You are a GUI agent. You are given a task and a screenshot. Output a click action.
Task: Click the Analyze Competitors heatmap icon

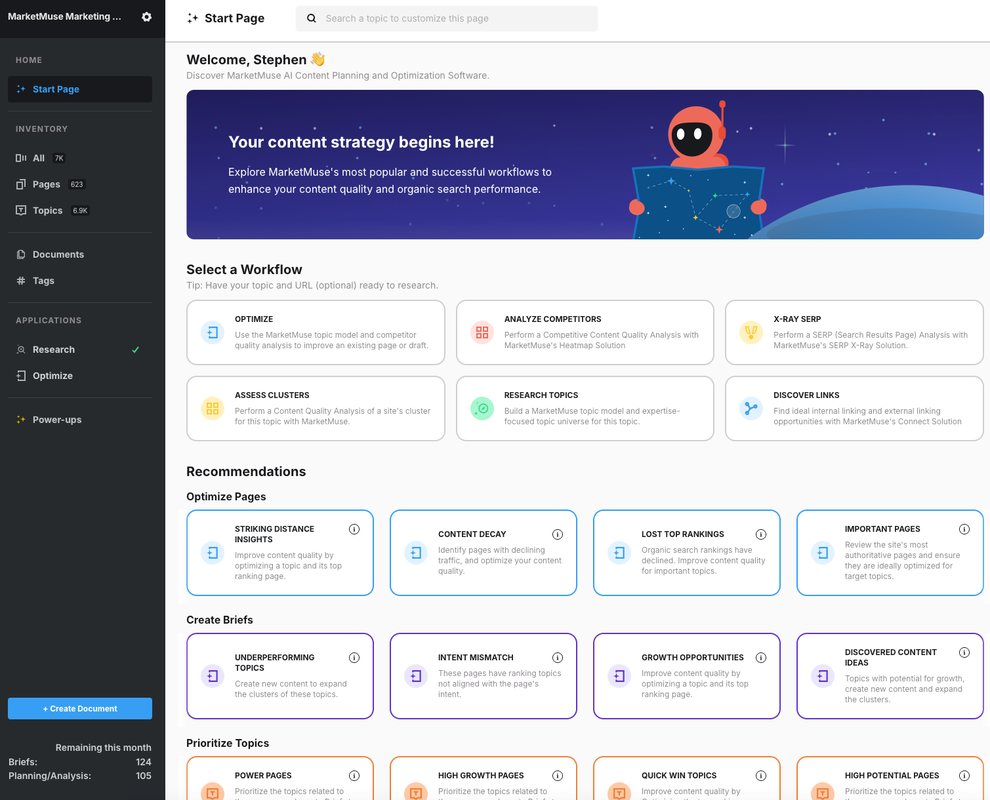(482, 332)
